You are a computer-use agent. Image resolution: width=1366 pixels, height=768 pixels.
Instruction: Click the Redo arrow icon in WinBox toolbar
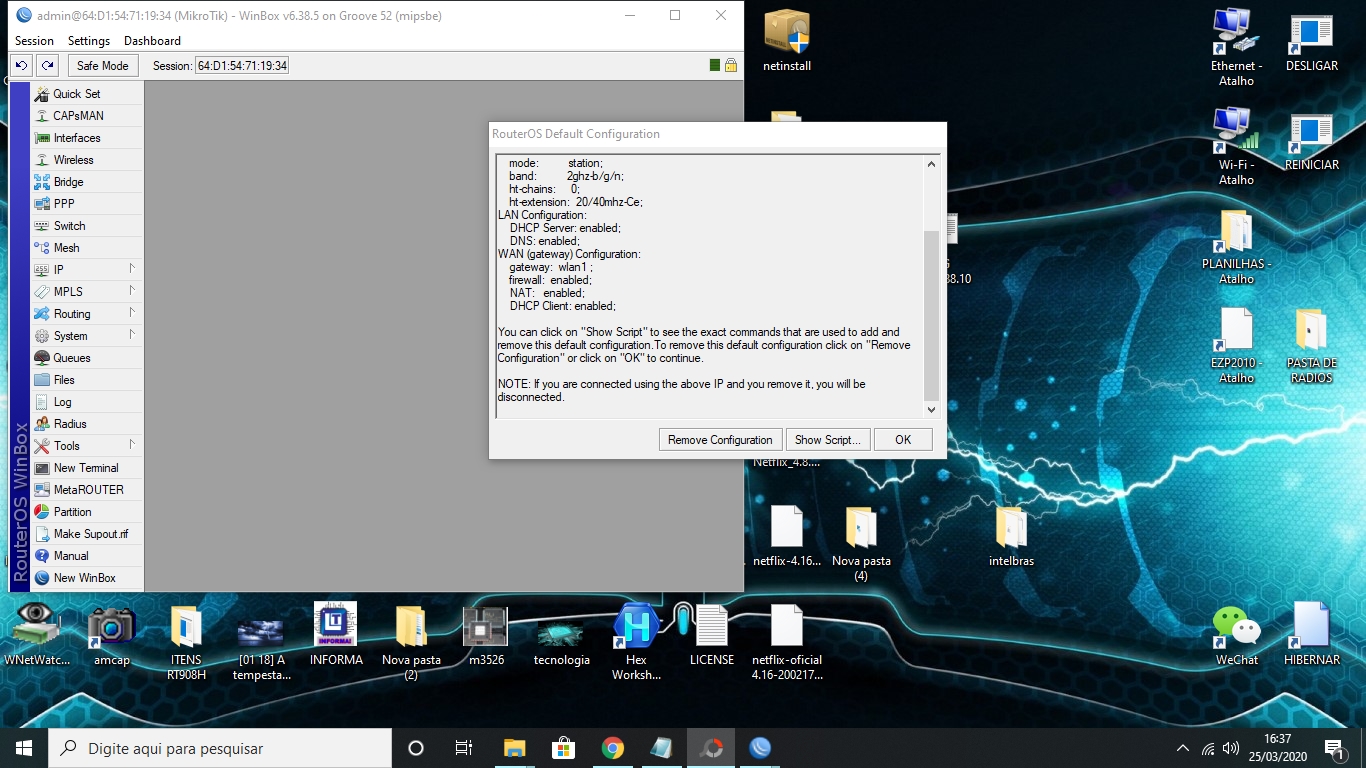pos(47,66)
